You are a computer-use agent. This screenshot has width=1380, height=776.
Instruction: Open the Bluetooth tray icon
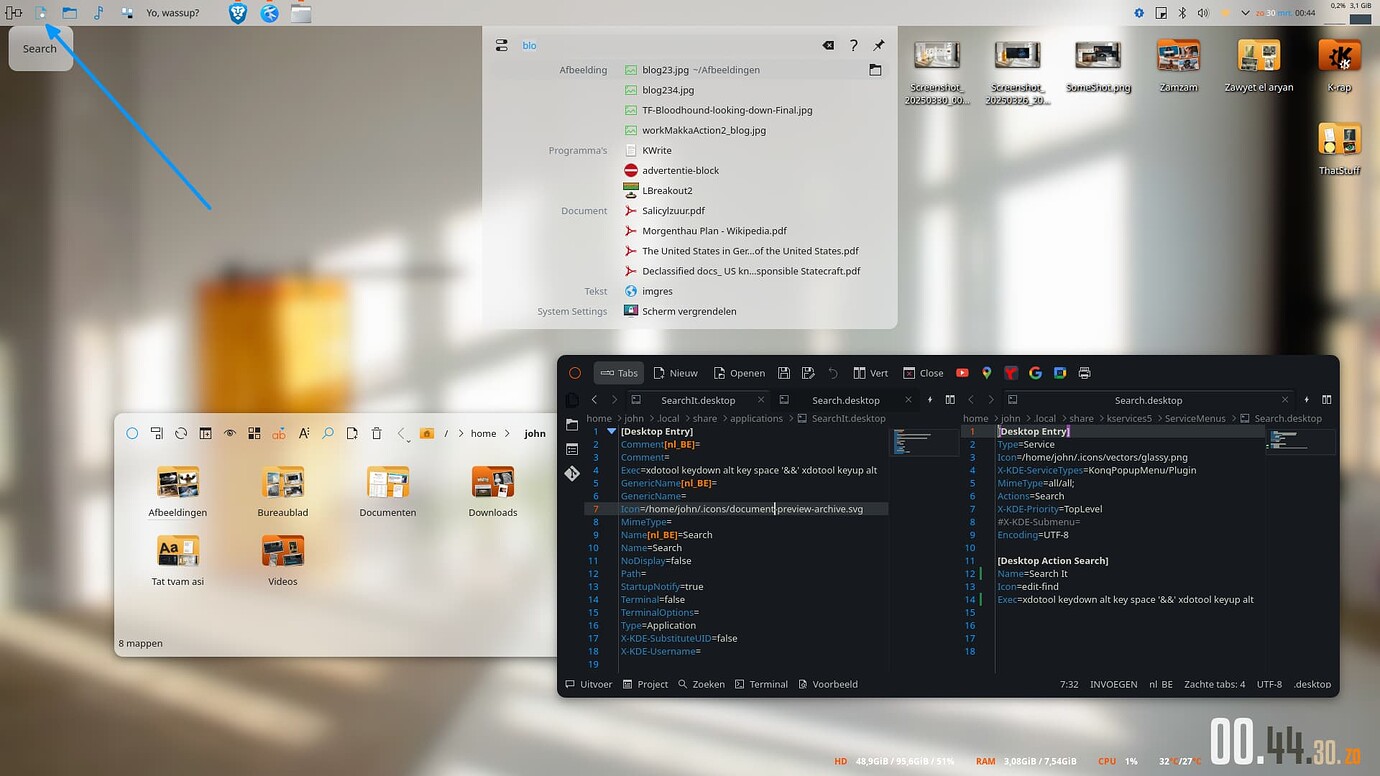coord(1181,13)
